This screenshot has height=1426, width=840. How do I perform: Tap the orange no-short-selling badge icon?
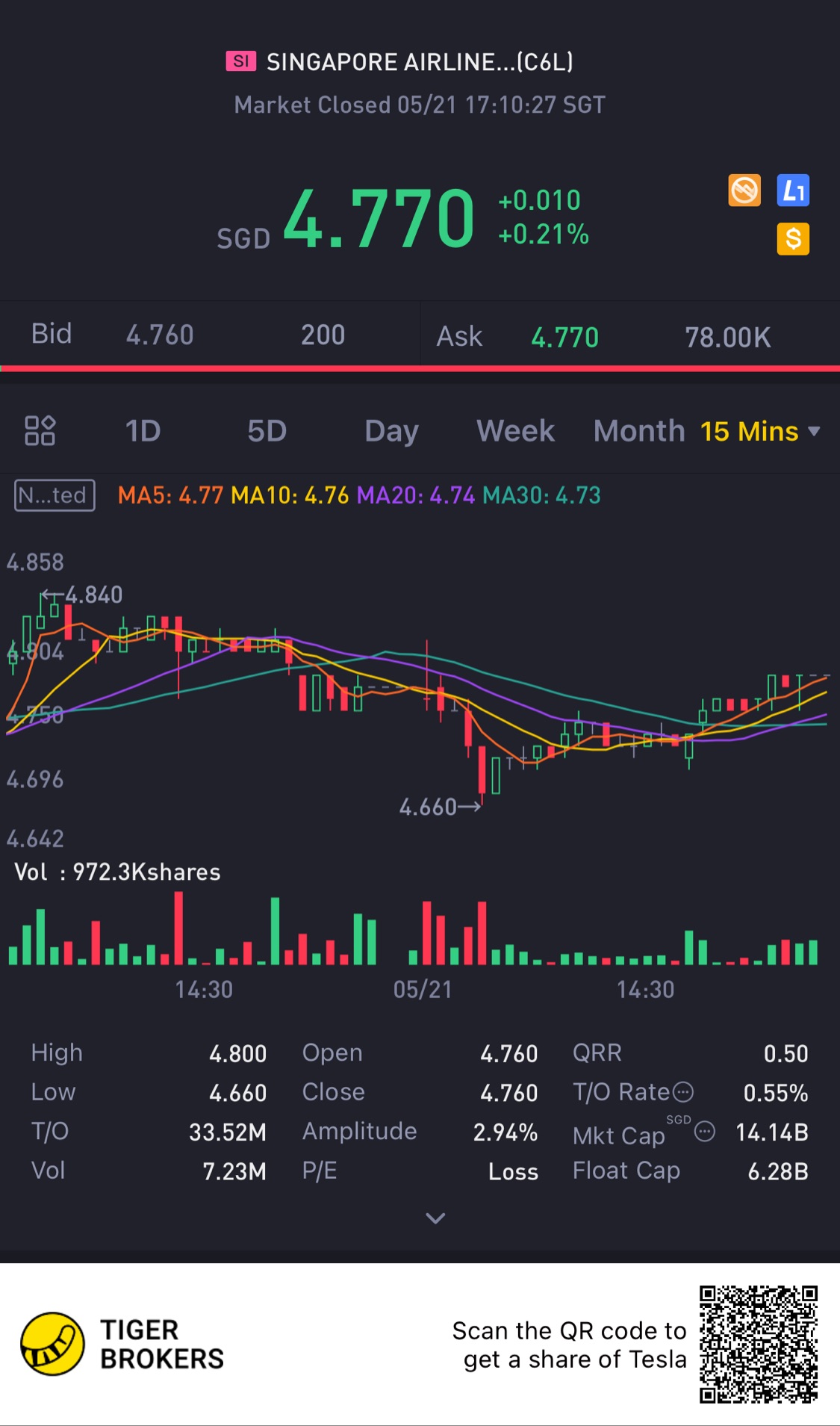click(744, 190)
